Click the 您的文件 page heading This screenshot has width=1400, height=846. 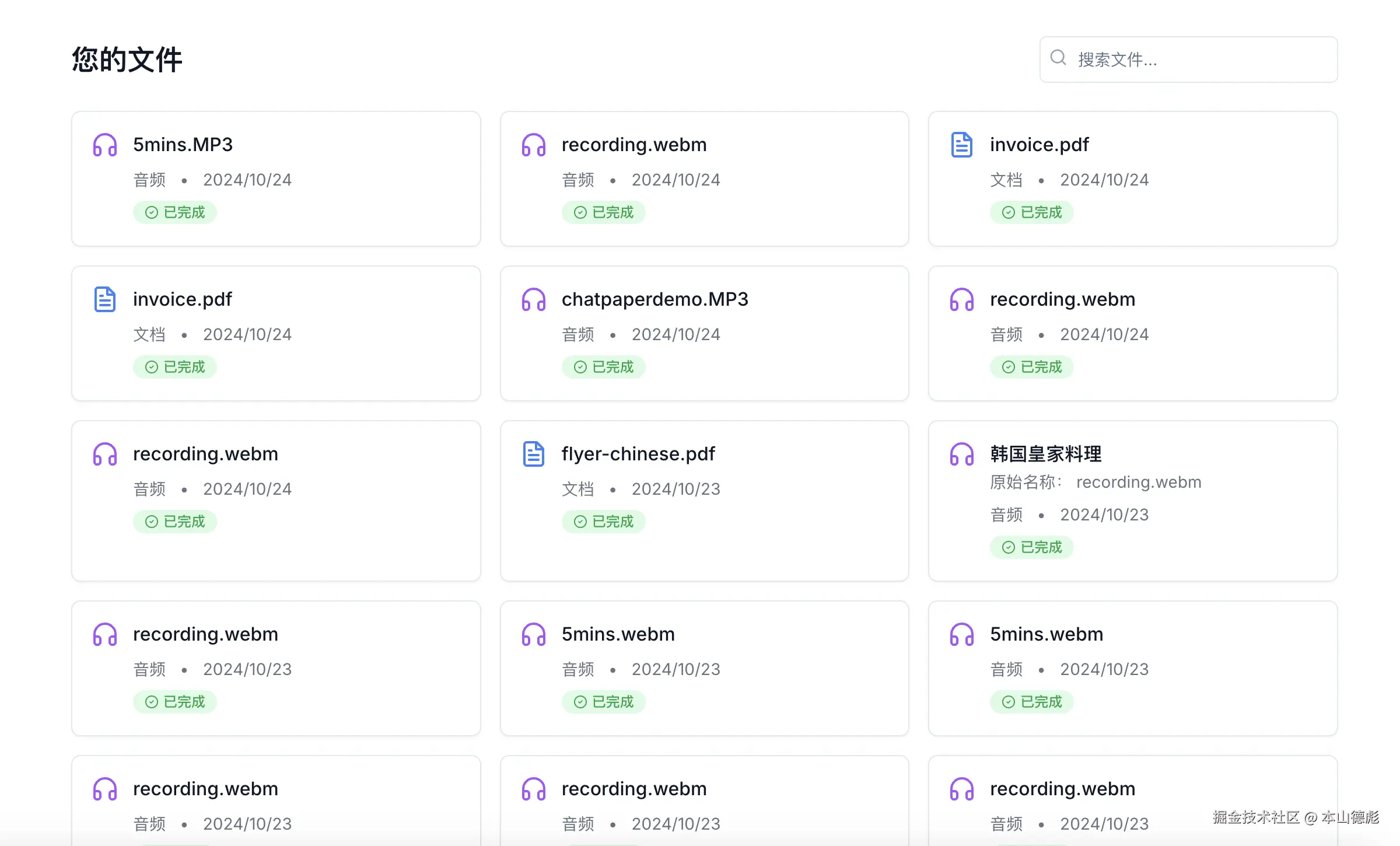click(x=127, y=60)
